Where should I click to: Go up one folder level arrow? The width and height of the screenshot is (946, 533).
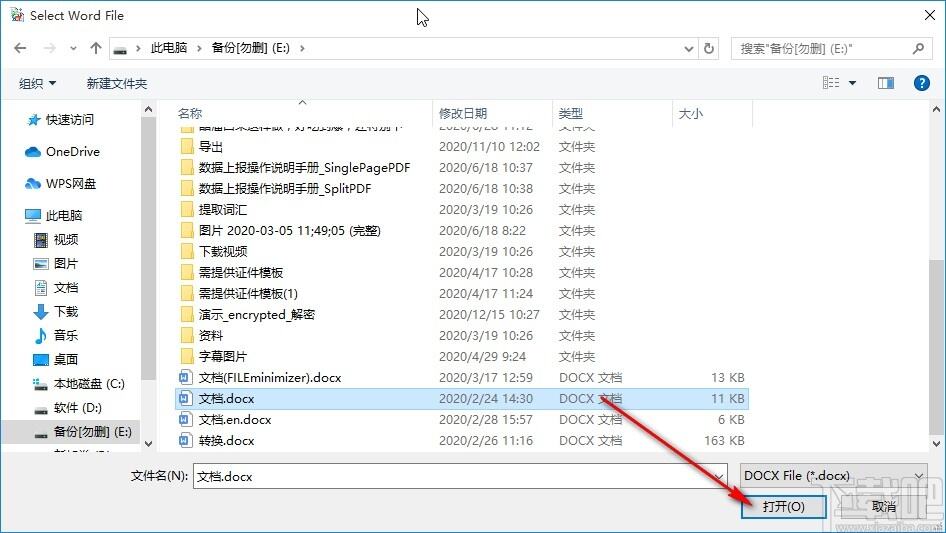(95, 48)
